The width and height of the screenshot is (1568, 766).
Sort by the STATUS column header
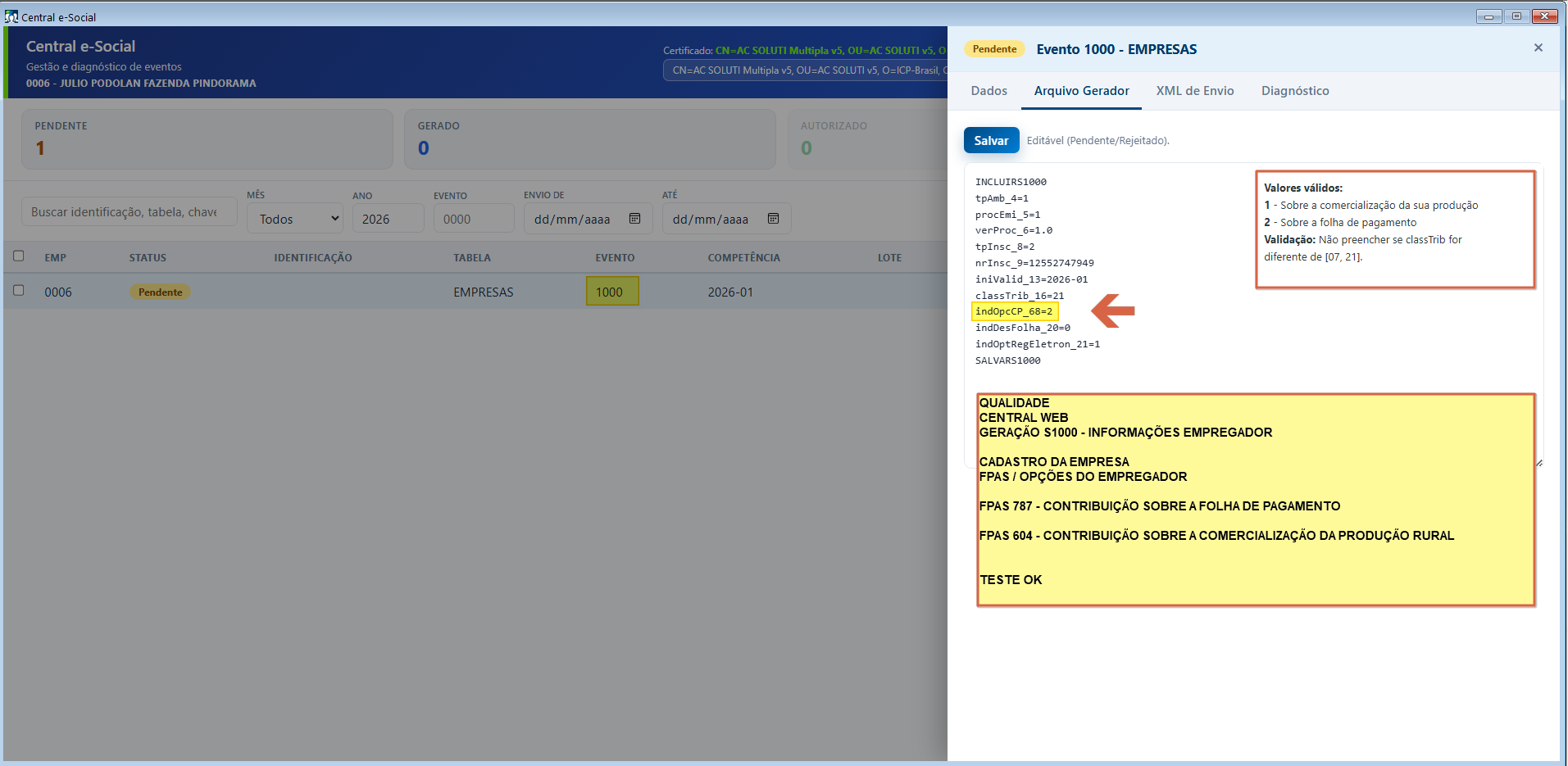148,257
